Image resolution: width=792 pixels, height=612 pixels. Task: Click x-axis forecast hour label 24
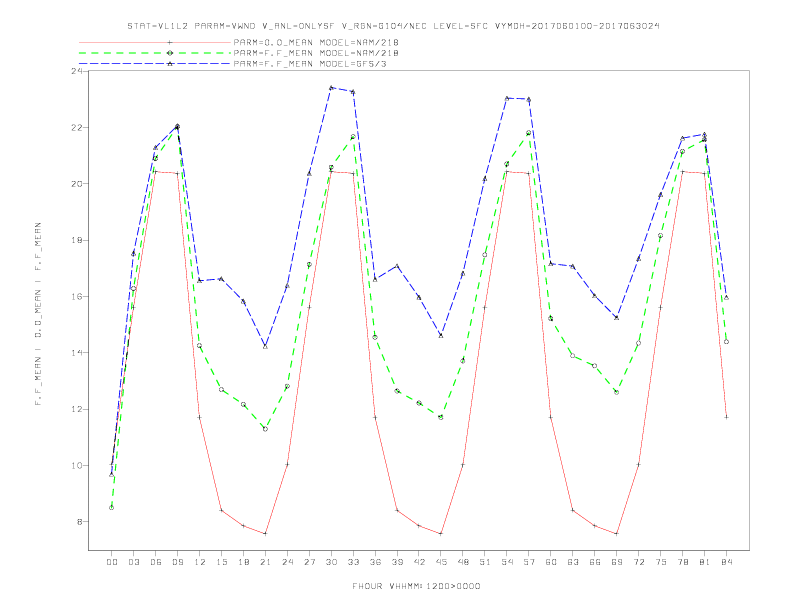coord(287,562)
